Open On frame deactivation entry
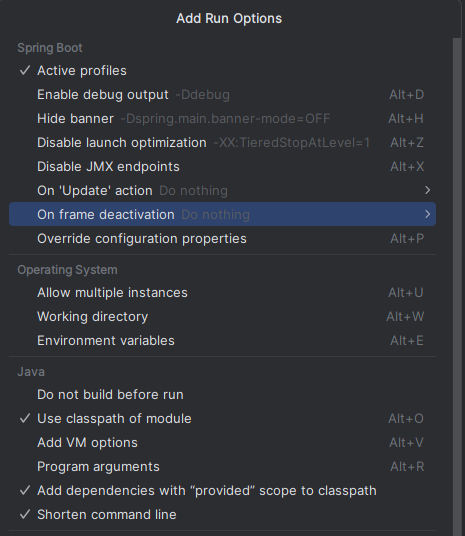The height and width of the screenshot is (536, 465). (x=222, y=214)
